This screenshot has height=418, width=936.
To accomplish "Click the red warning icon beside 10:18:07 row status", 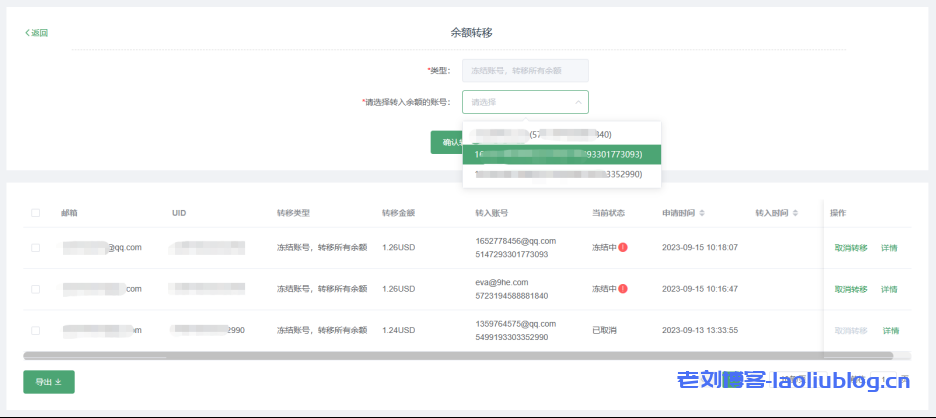I will [623, 248].
